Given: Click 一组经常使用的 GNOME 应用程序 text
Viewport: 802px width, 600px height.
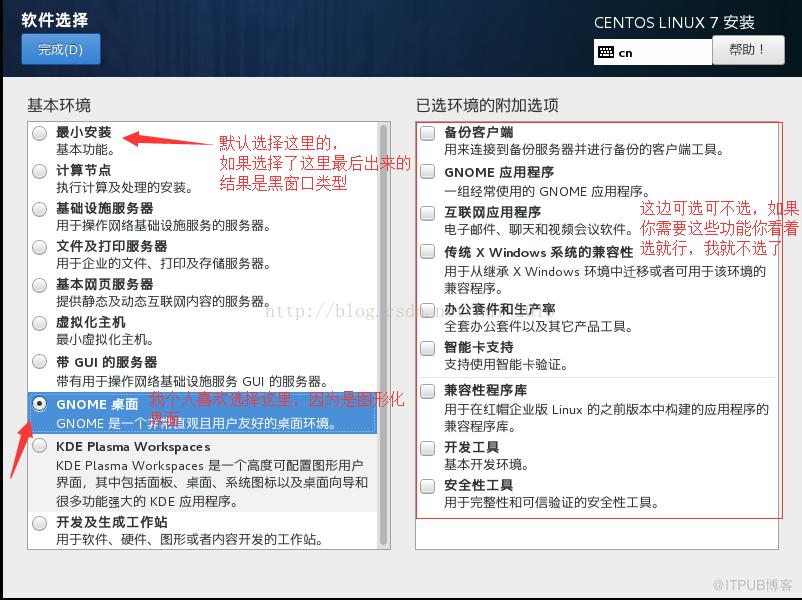Looking at the screenshot, I should 547,191.
